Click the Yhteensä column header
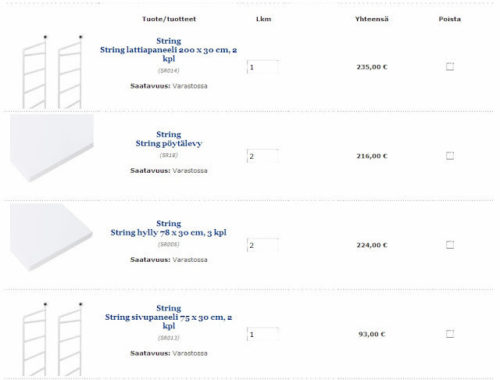Screen dimensions: 500x380 372,19
